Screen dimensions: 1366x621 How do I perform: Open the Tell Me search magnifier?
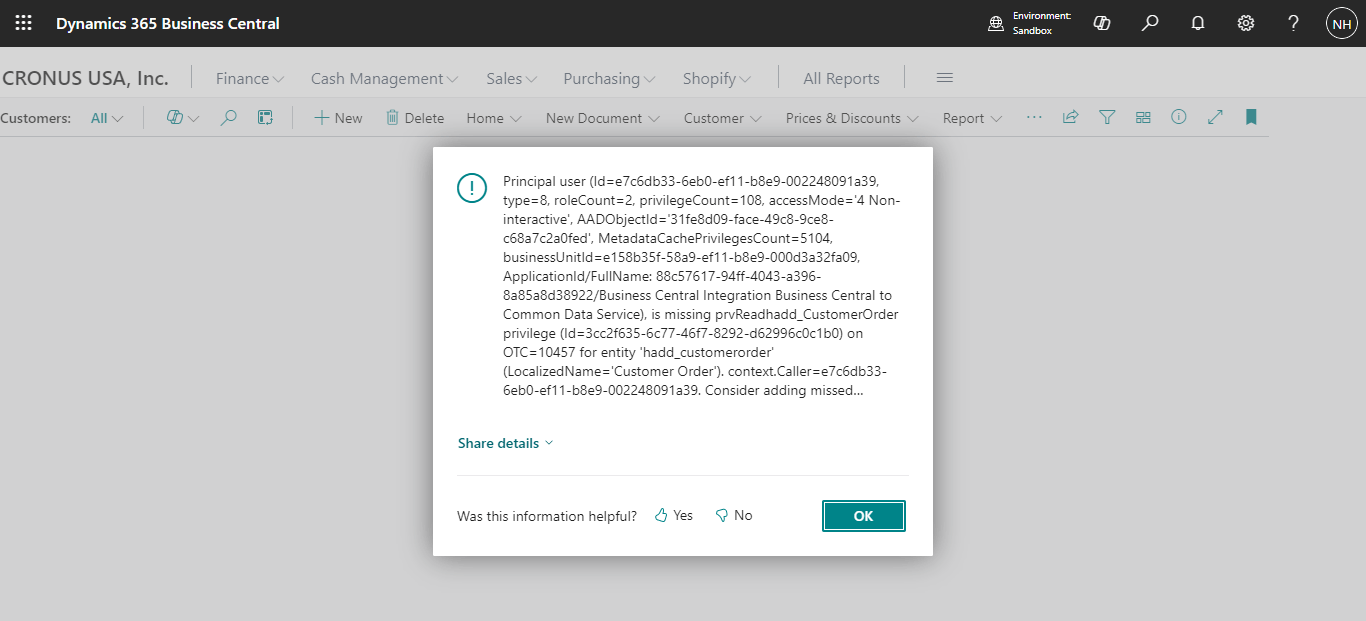point(1150,23)
